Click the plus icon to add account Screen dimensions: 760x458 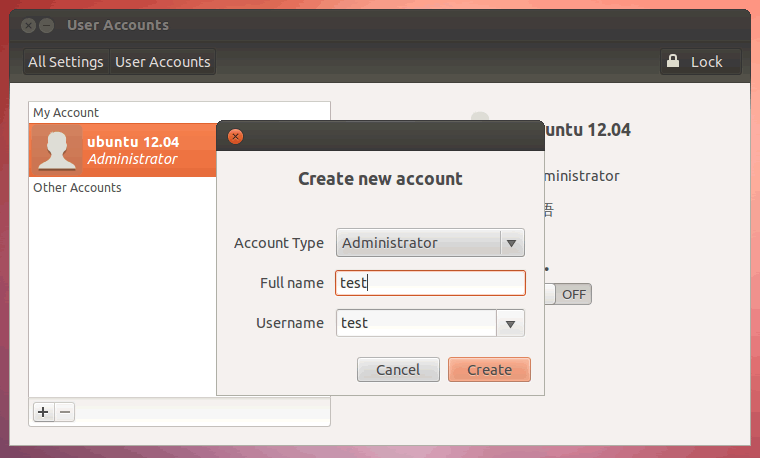(43, 412)
